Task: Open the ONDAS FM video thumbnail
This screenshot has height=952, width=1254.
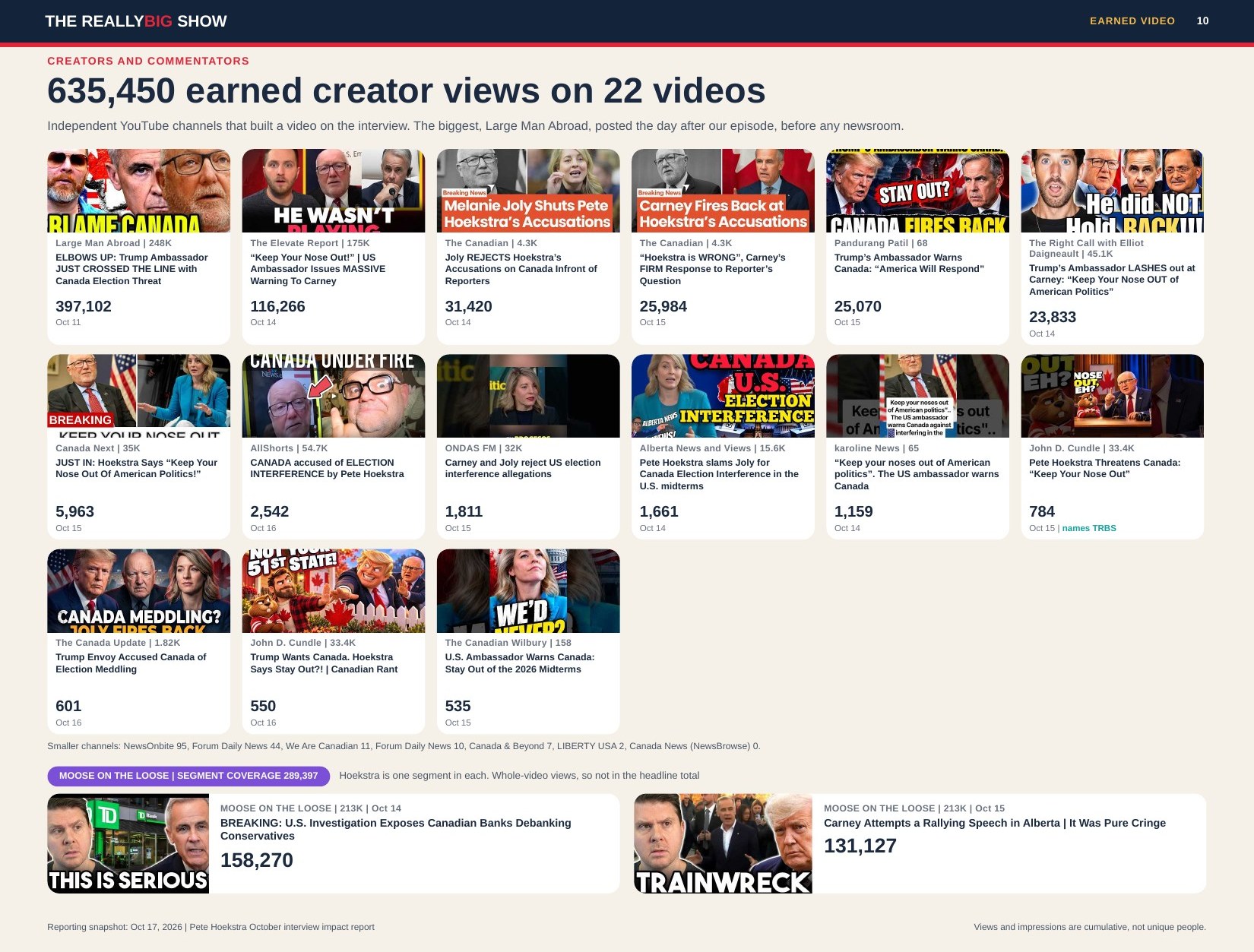Action: tap(528, 396)
